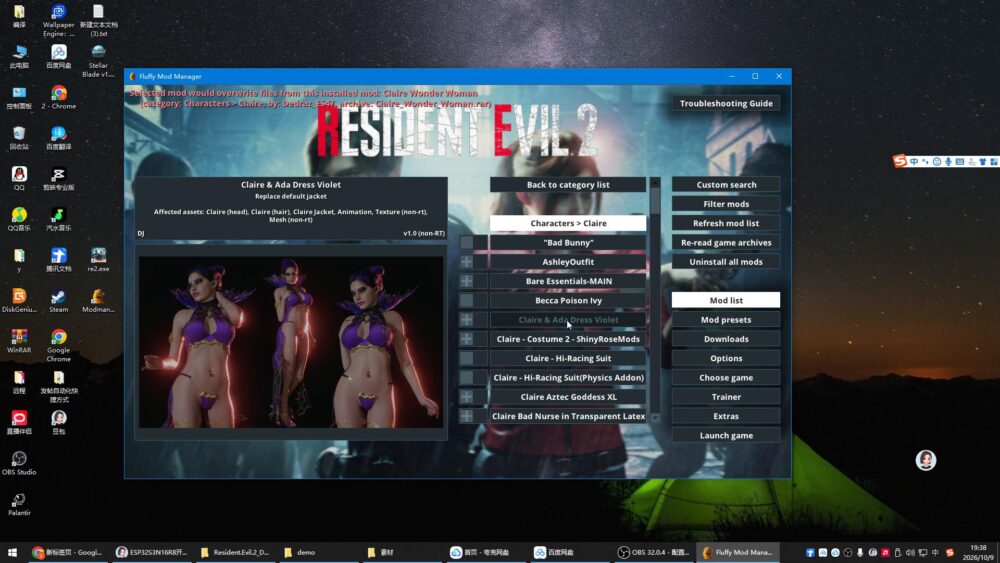The image size is (1000, 563).
Task: Click the mod list scrollbar down arrow
Action: 655,418
